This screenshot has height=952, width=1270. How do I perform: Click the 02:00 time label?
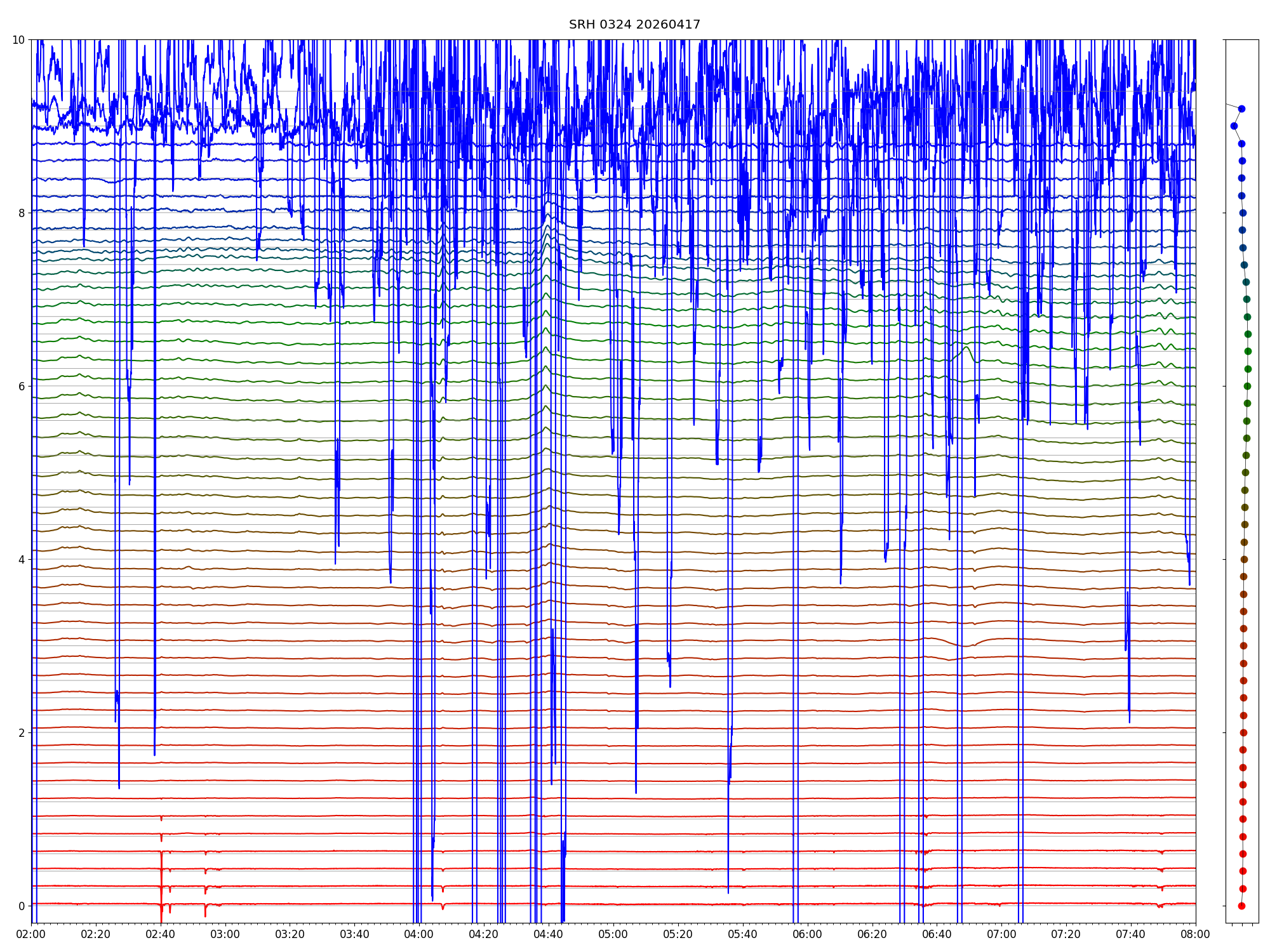pos(31,934)
